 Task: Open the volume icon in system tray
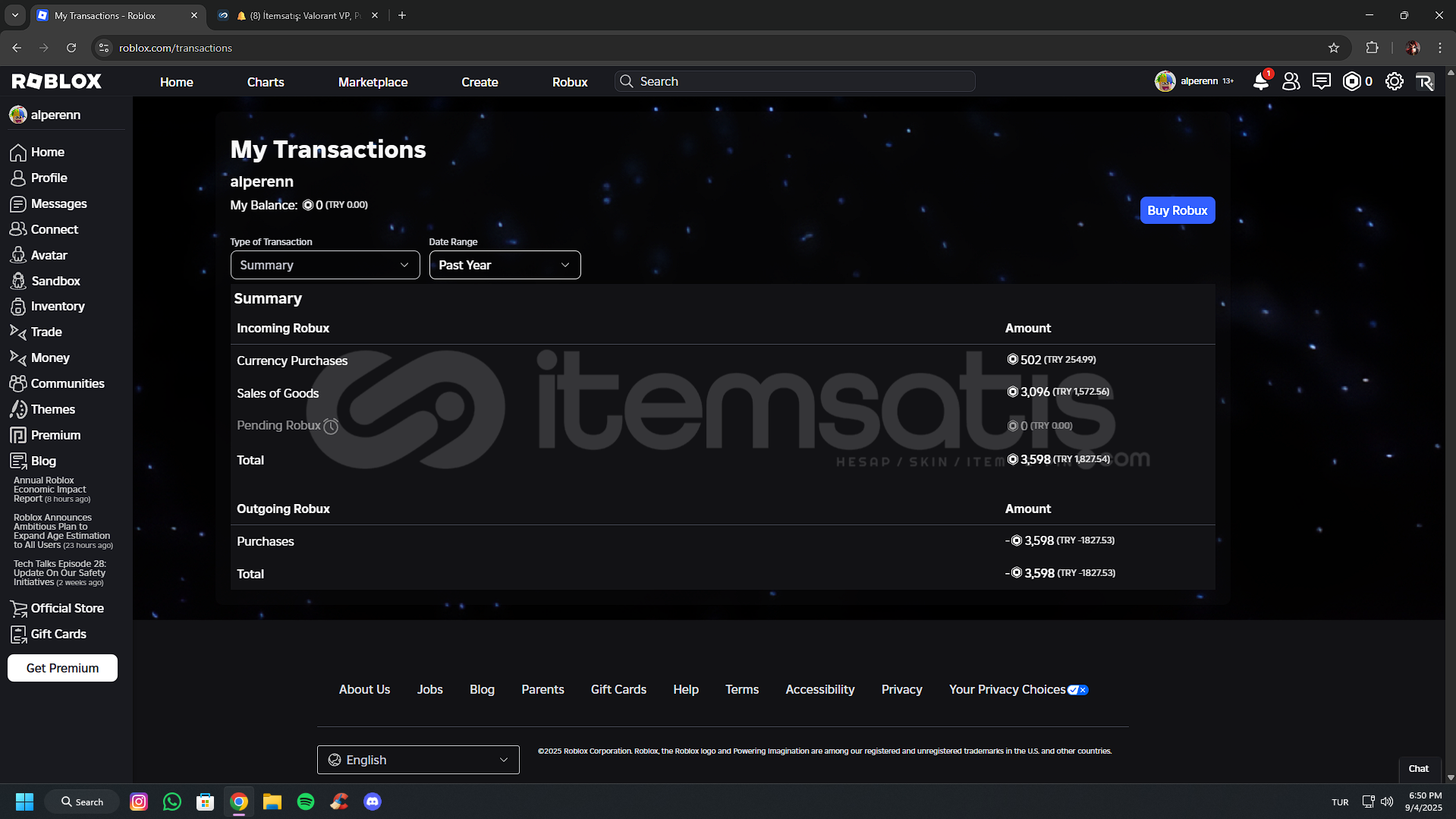click(1387, 802)
